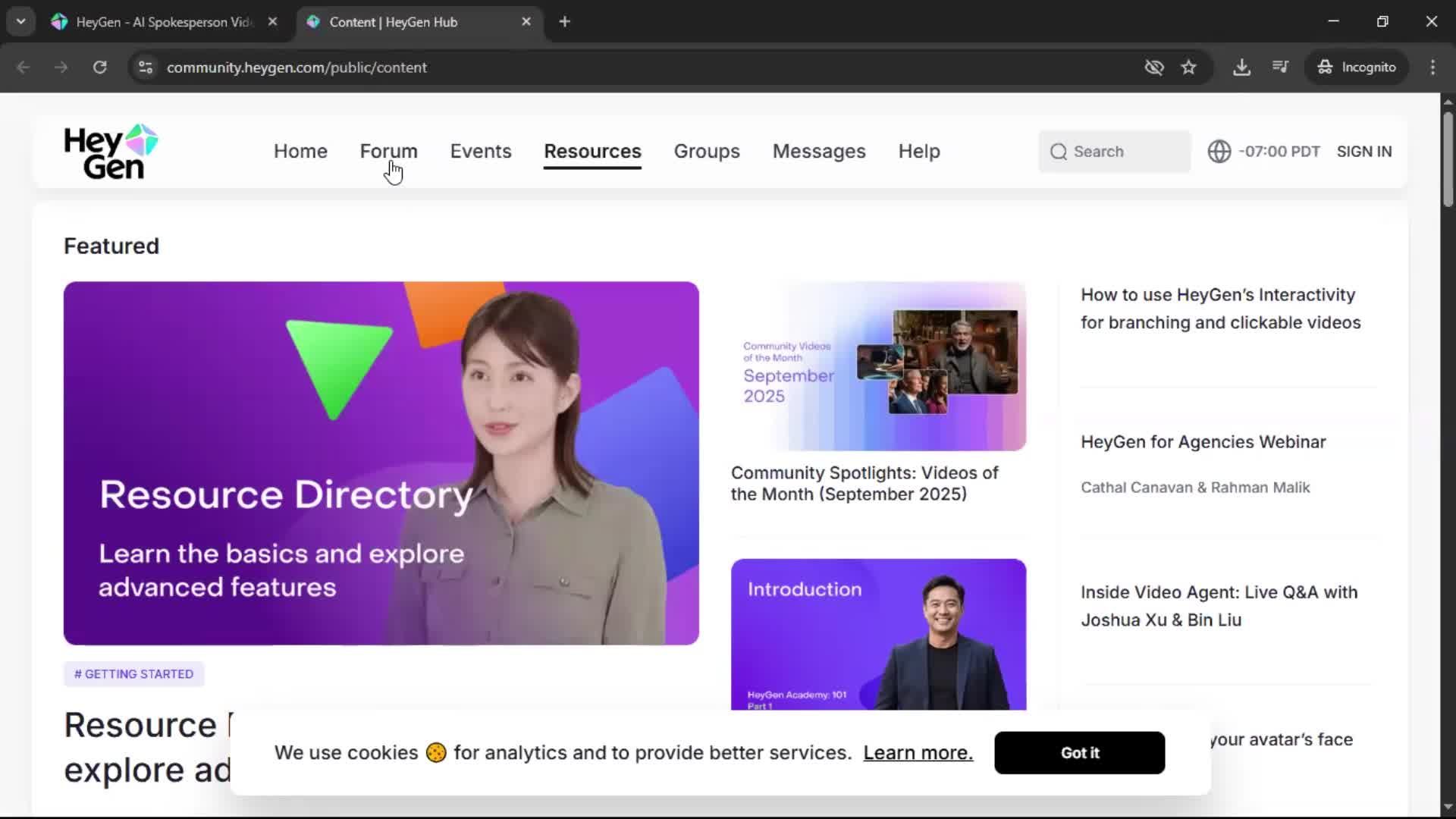This screenshot has width=1456, height=819.
Task: Open the media control icon
Action: [x=1280, y=67]
